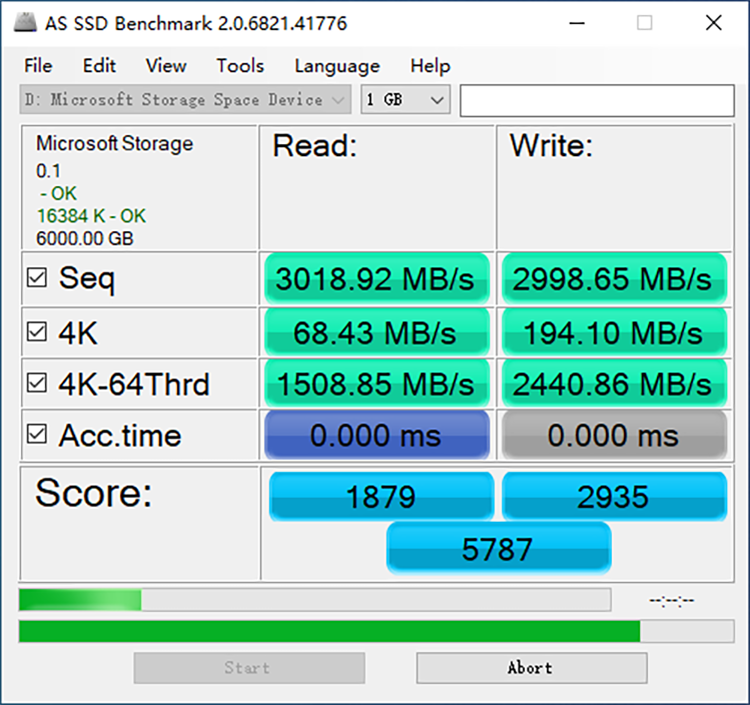Click the AS SSD Benchmark drive icon in title bar
The height and width of the screenshot is (705, 750).
25,22
